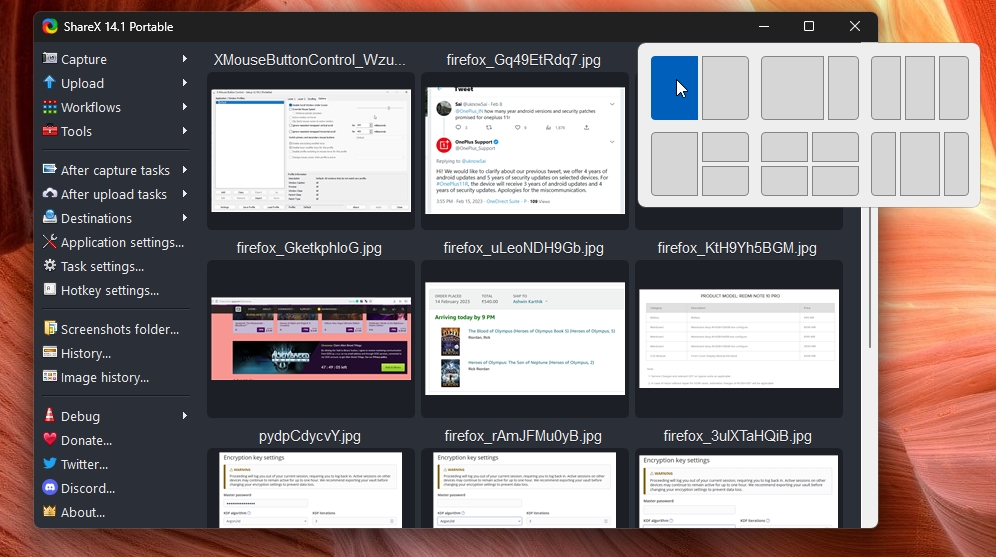Select firefox_Gq49EtRdq7.jpg tweet thumbnail
Screen dimensions: 996x557
click(x=525, y=151)
